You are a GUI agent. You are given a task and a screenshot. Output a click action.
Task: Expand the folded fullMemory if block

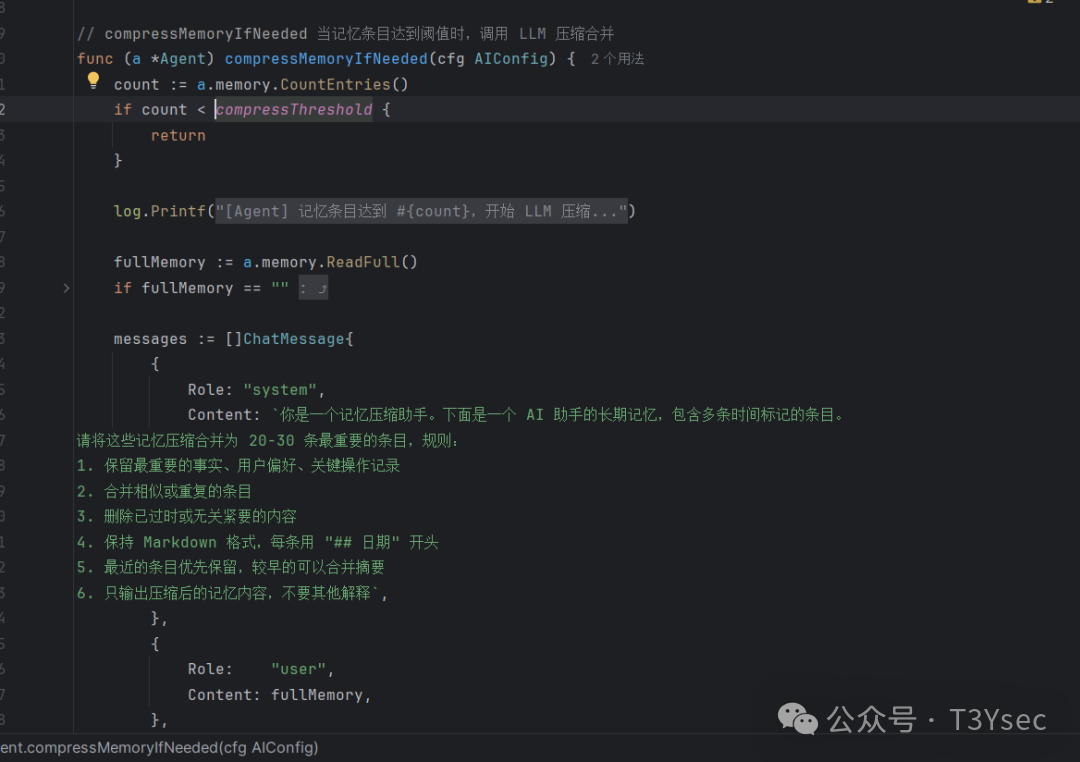[66, 288]
